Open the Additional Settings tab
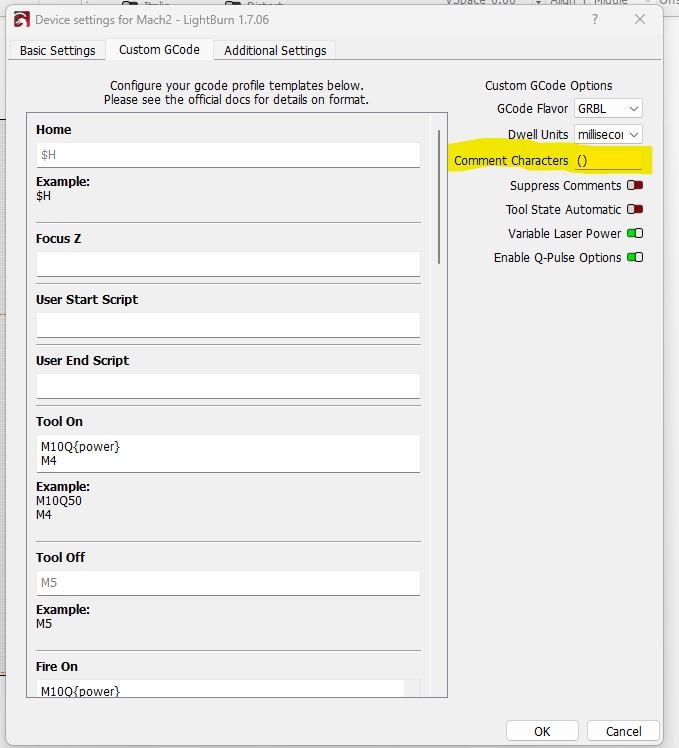679x748 pixels. tap(275, 50)
